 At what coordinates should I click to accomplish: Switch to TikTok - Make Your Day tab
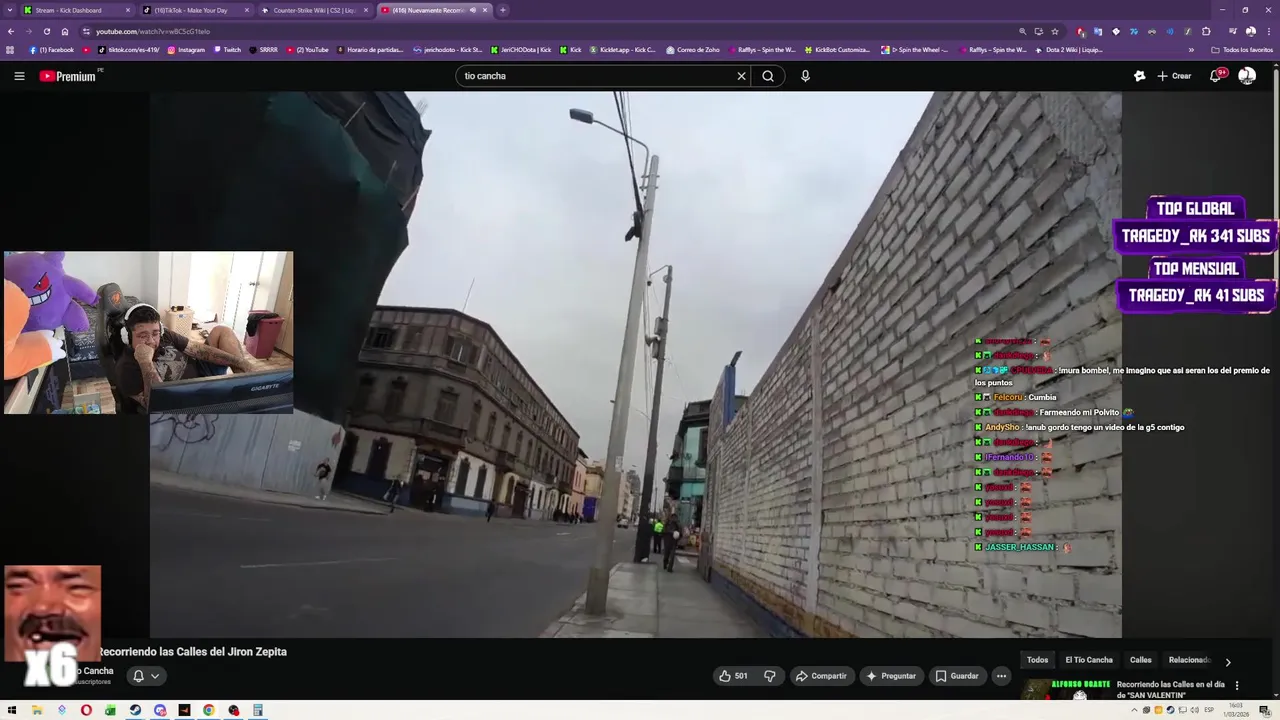pos(195,10)
